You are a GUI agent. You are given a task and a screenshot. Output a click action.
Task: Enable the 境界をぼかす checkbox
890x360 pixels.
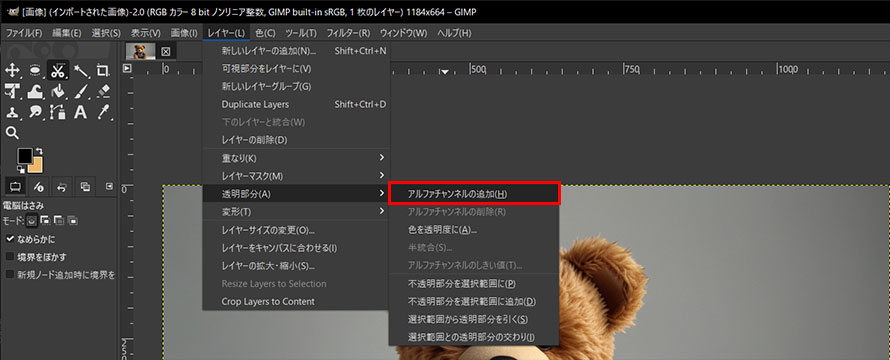pyautogui.click(x=10, y=257)
